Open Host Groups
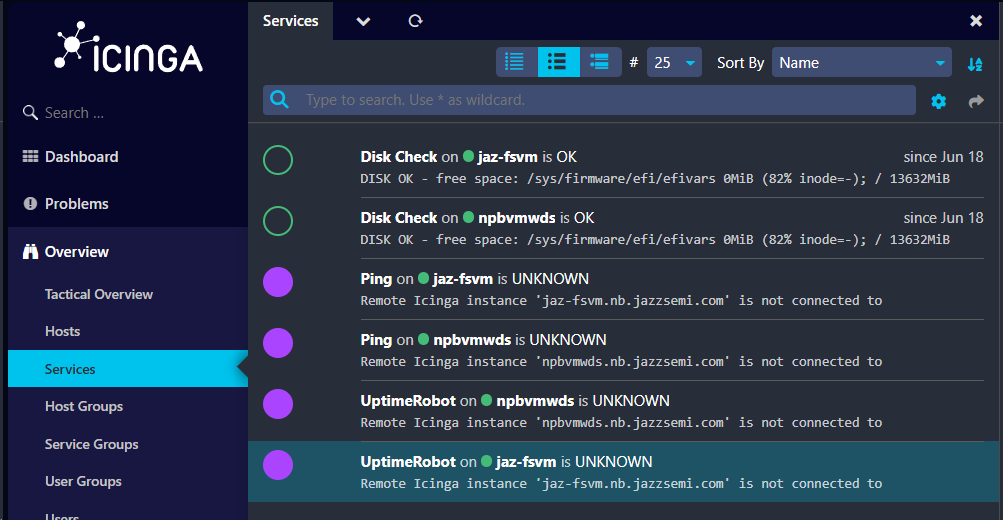The height and width of the screenshot is (520, 1003). (84, 406)
